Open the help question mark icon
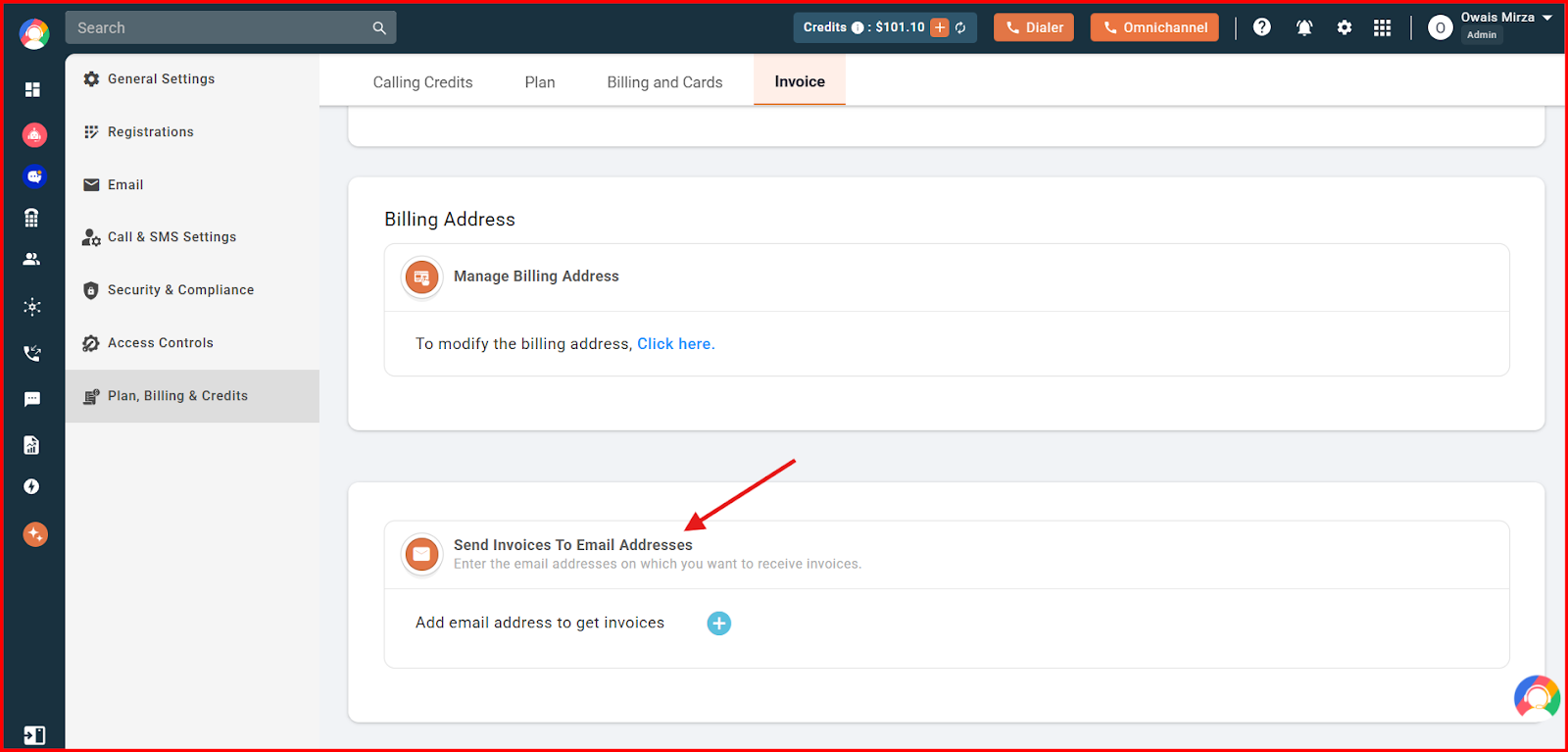 1262,27
